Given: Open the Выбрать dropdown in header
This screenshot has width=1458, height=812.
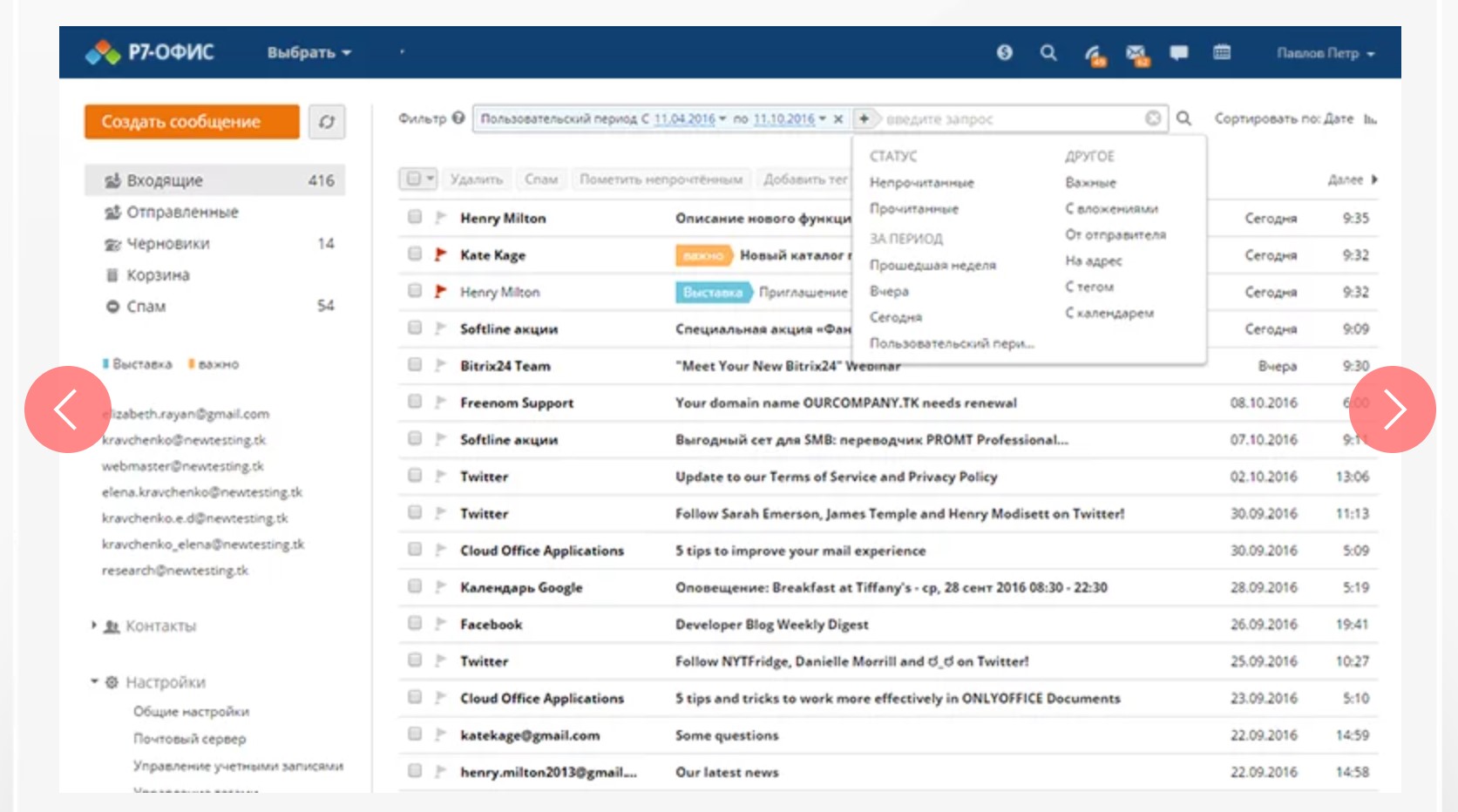Looking at the screenshot, I should pyautogui.click(x=309, y=53).
